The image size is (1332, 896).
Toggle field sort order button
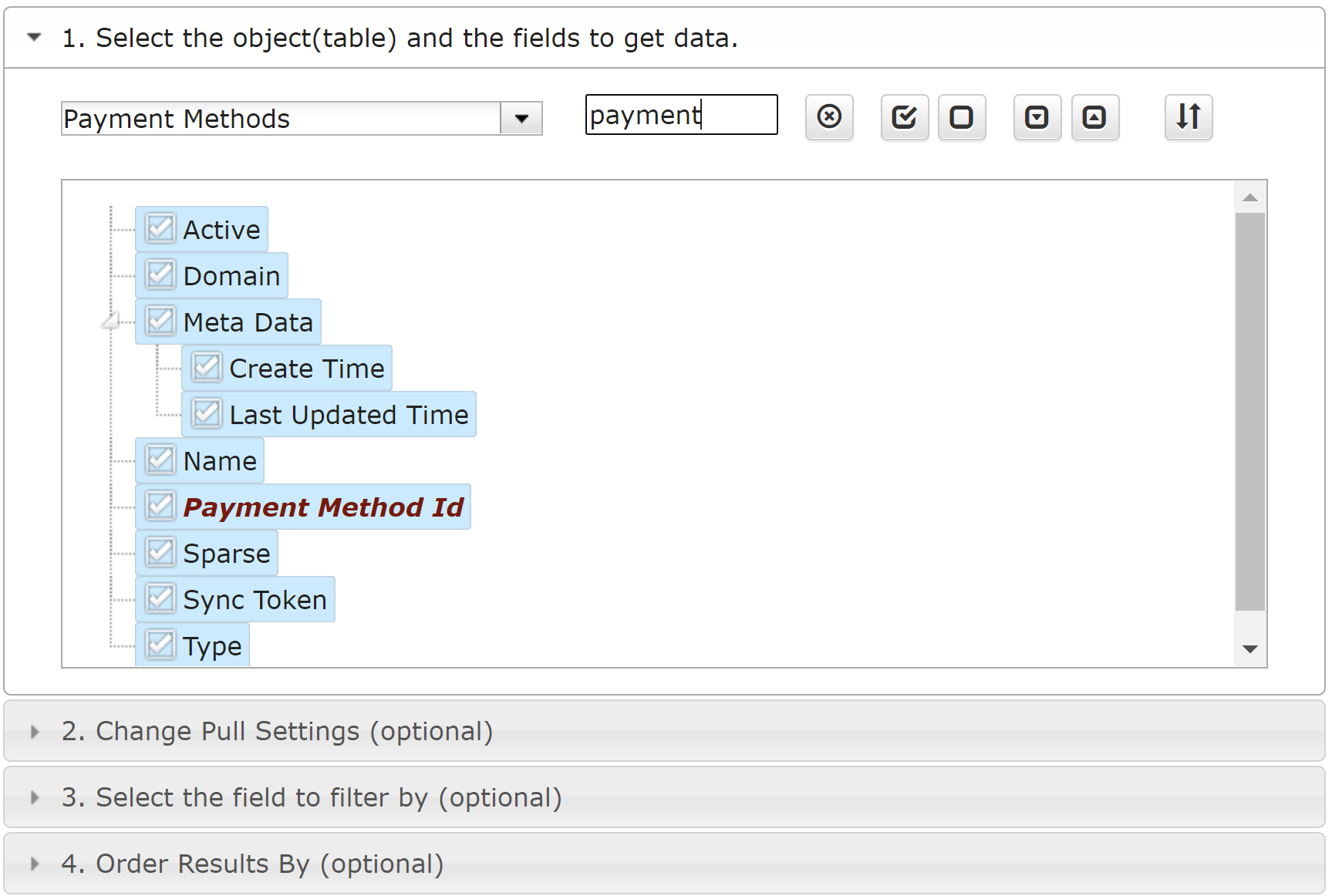click(x=1189, y=117)
